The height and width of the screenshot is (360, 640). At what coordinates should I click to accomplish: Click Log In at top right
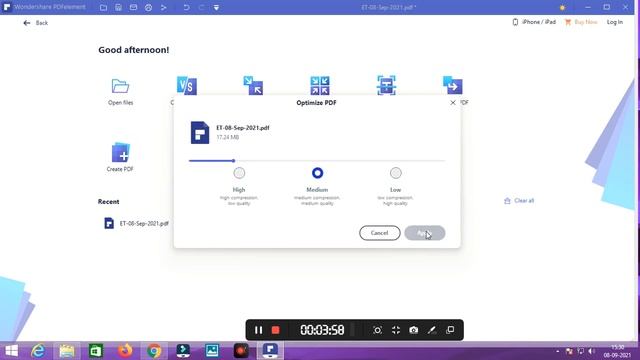[615, 22]
